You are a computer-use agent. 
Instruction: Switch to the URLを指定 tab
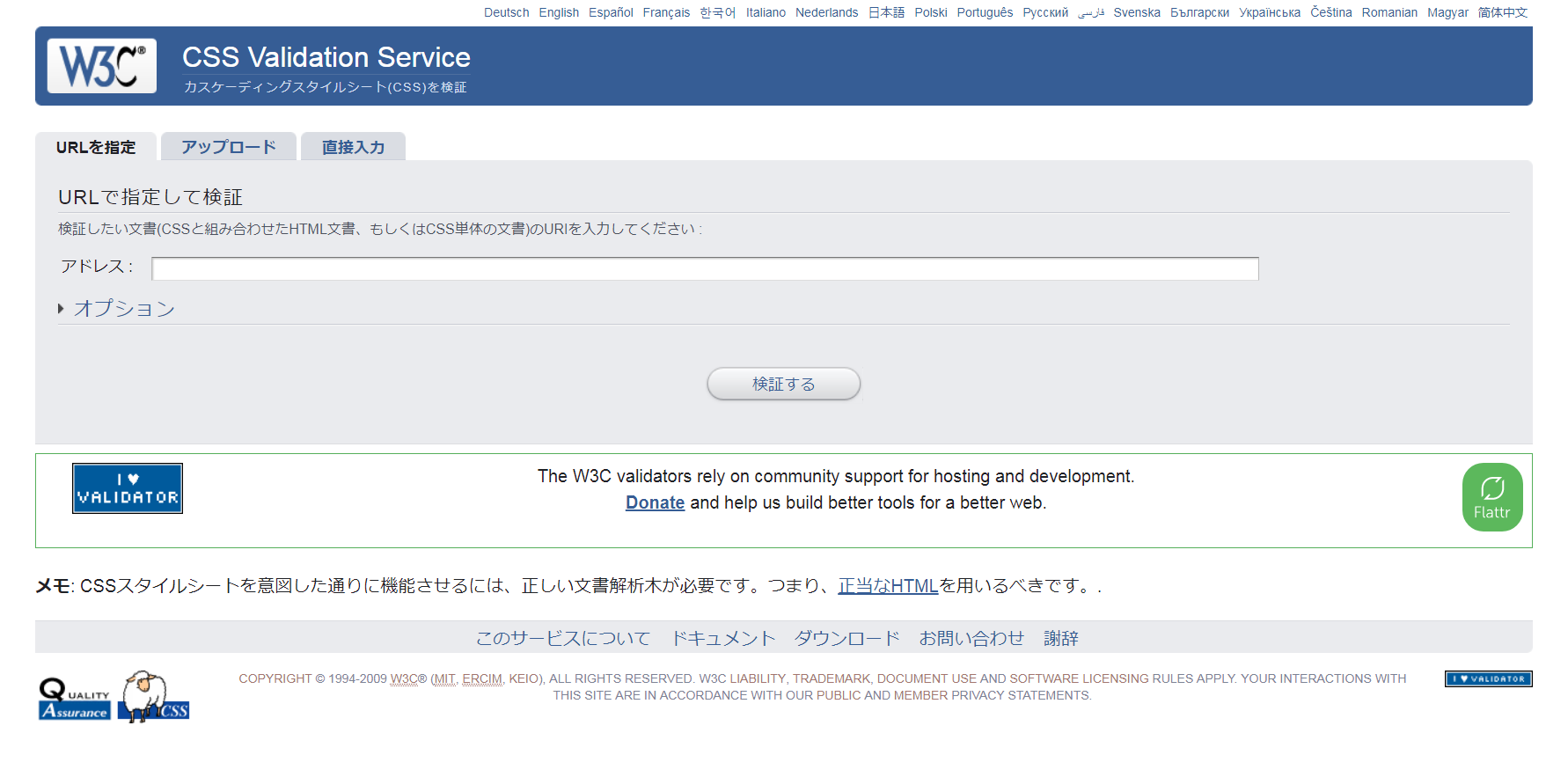[x=96, y=147]
